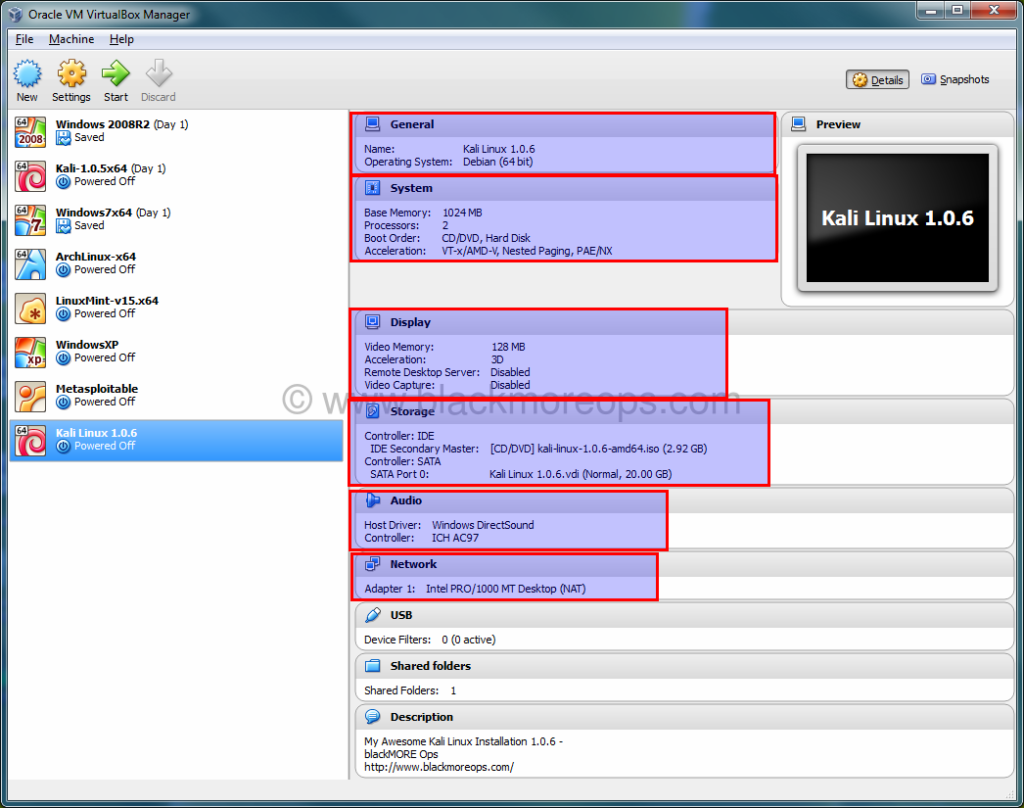
Task: Open the General section heading
Action: (x=412, y=124)
